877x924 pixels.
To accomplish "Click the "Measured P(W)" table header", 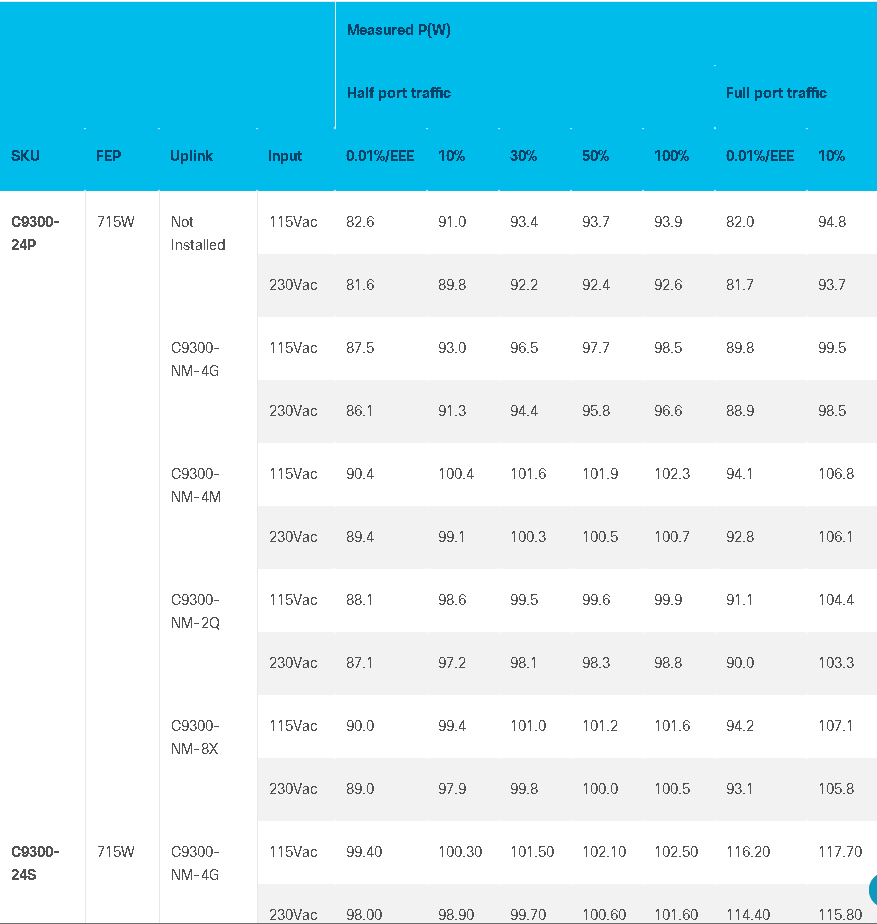I will click(398, 30).
